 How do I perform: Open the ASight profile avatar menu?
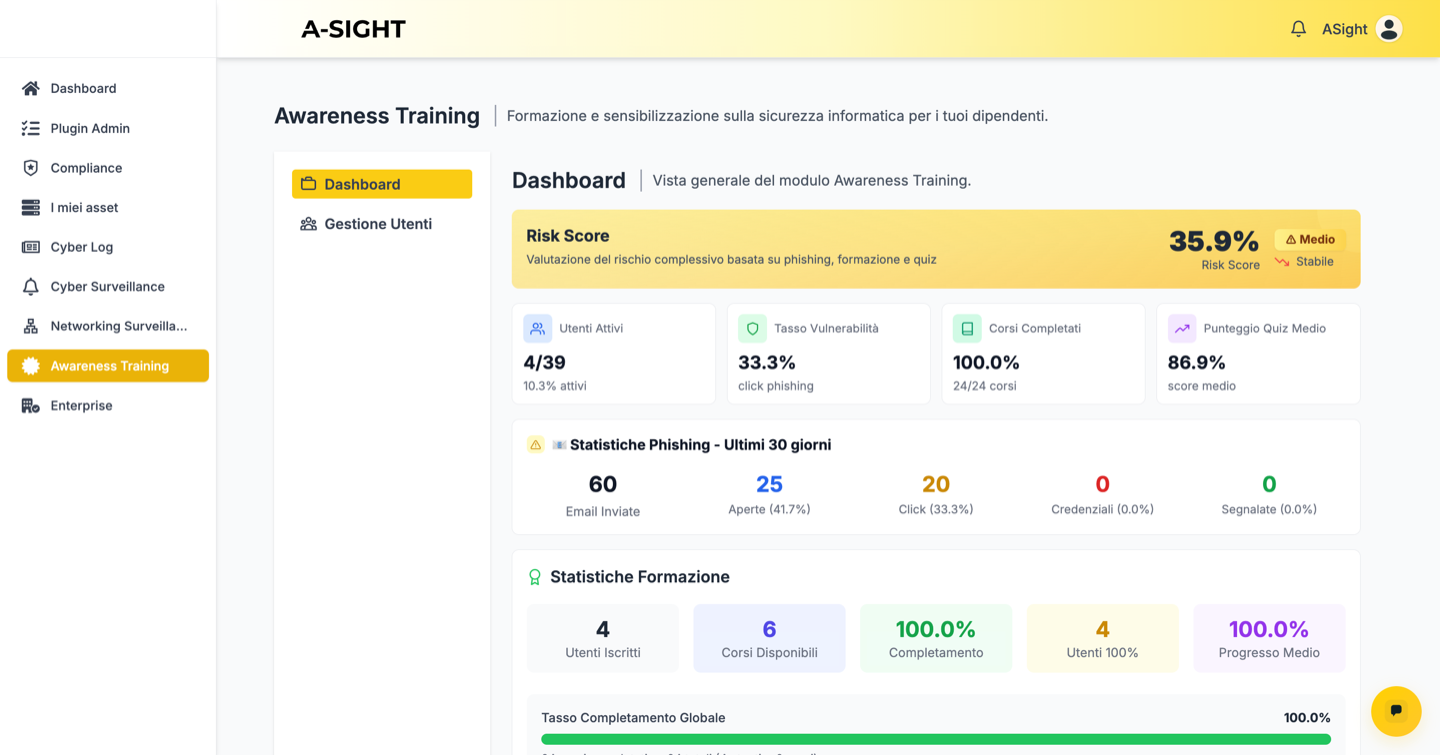point(1388,28)
